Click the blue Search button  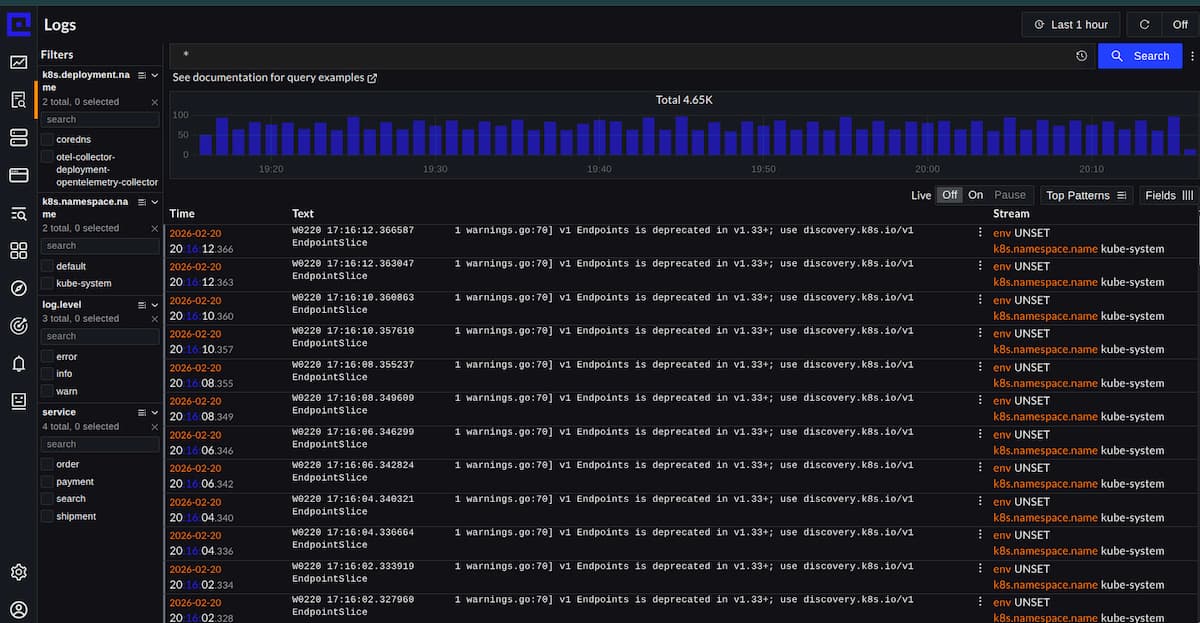point(1140,56)
